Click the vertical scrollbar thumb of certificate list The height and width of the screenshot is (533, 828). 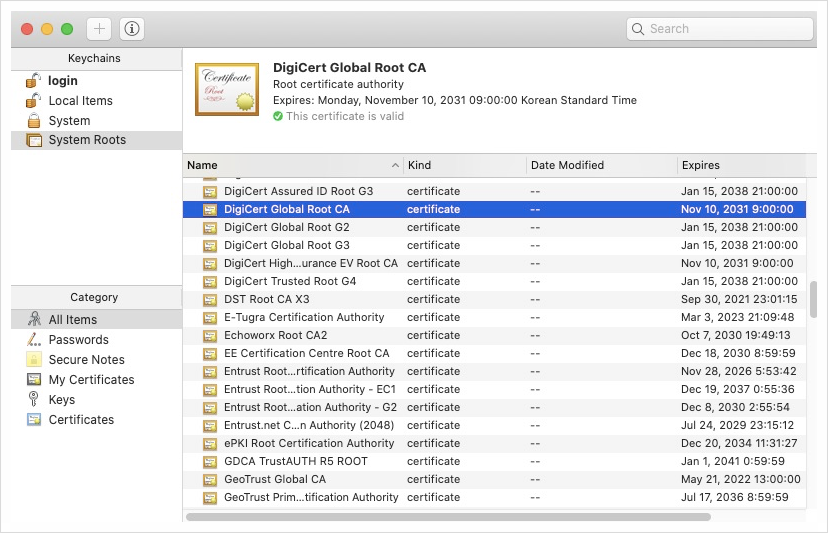coord(813,299)
